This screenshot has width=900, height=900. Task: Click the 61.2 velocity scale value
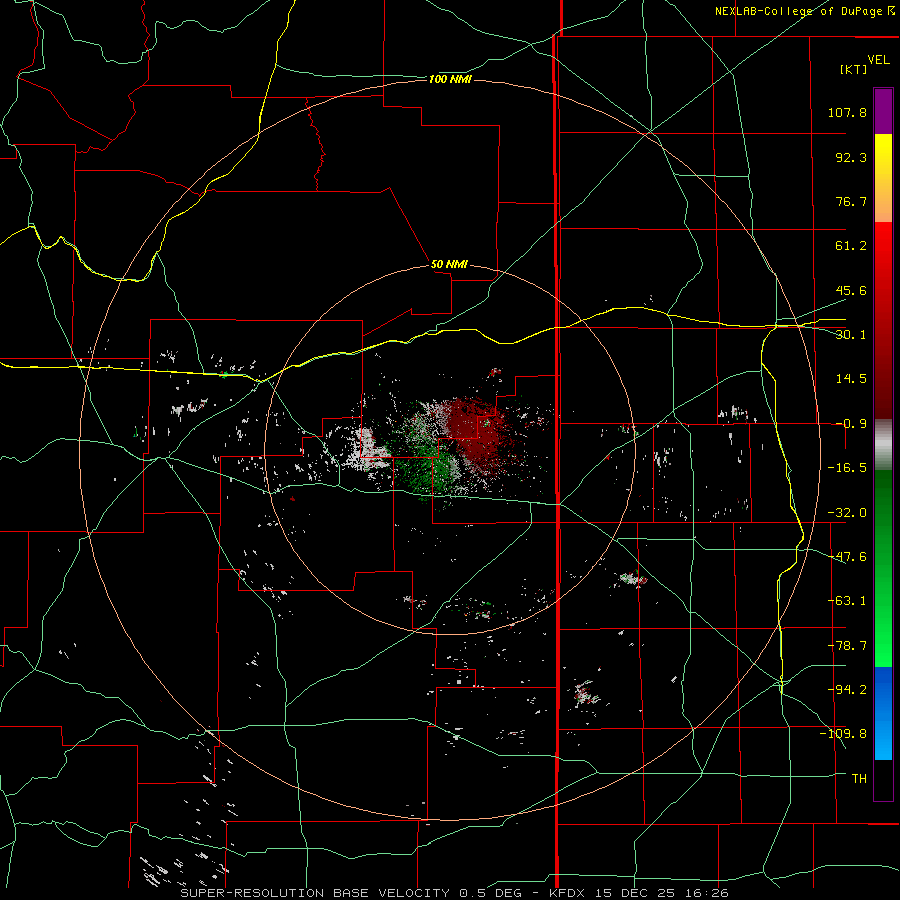(x=851, y=246)
